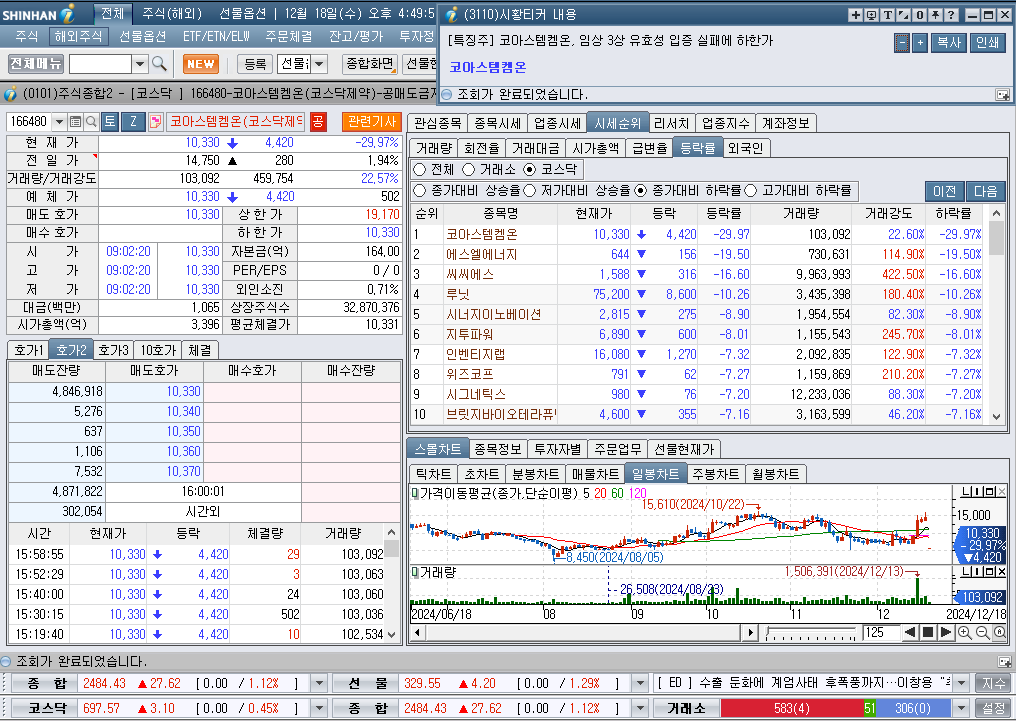Close the 거래량 chart pane with X
Screen dimensions: 1016x721
tap(1002, 573)
